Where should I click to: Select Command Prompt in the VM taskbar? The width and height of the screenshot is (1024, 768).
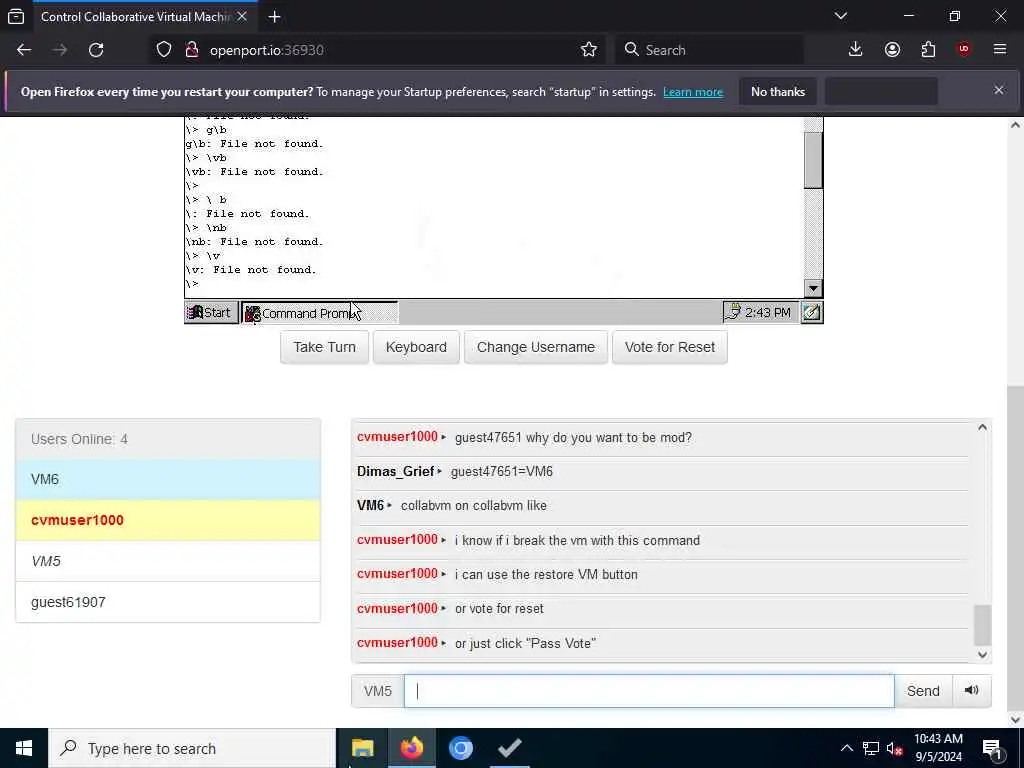319,313
